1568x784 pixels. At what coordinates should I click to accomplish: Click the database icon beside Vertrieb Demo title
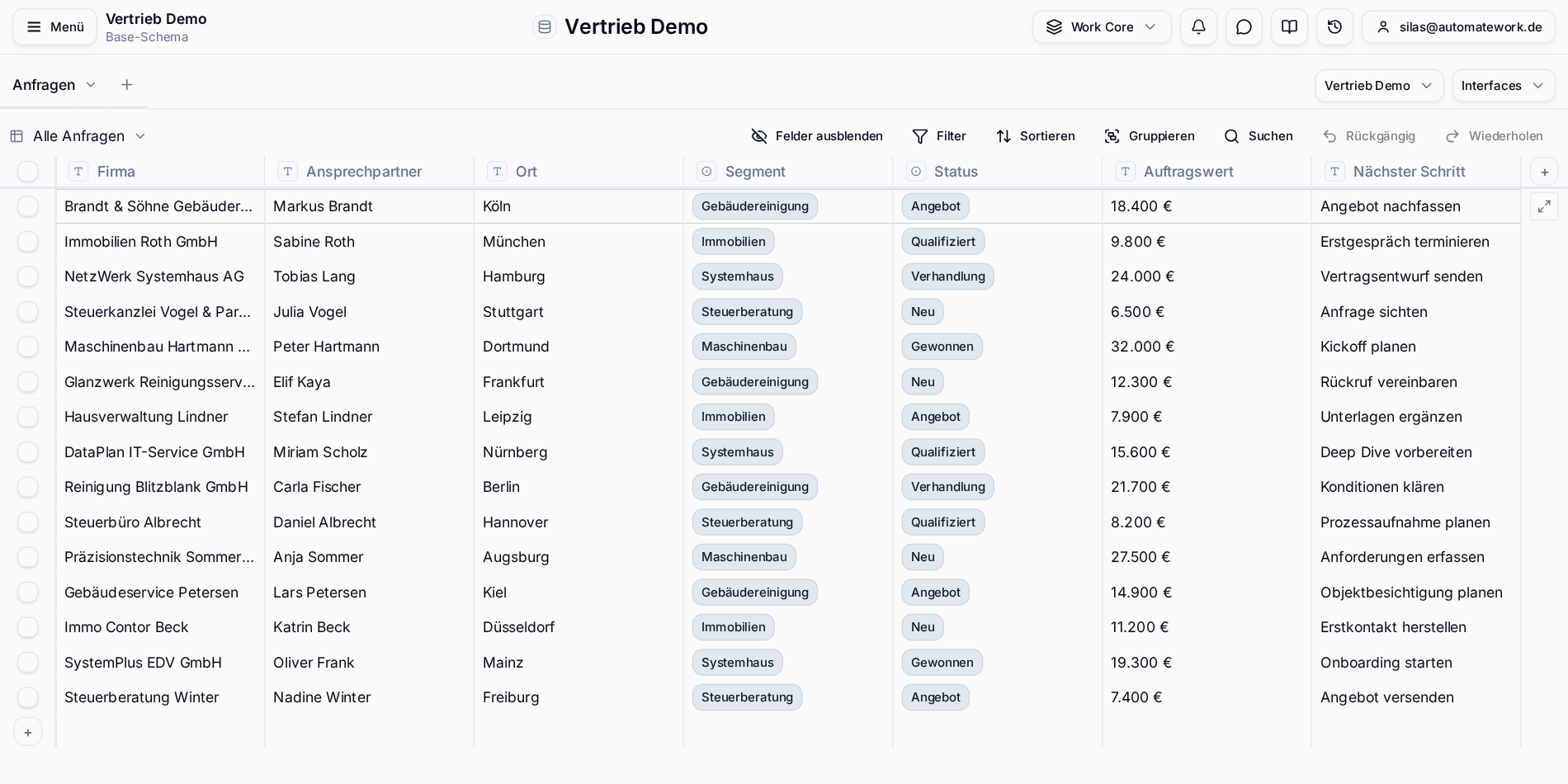coord(544,27)
